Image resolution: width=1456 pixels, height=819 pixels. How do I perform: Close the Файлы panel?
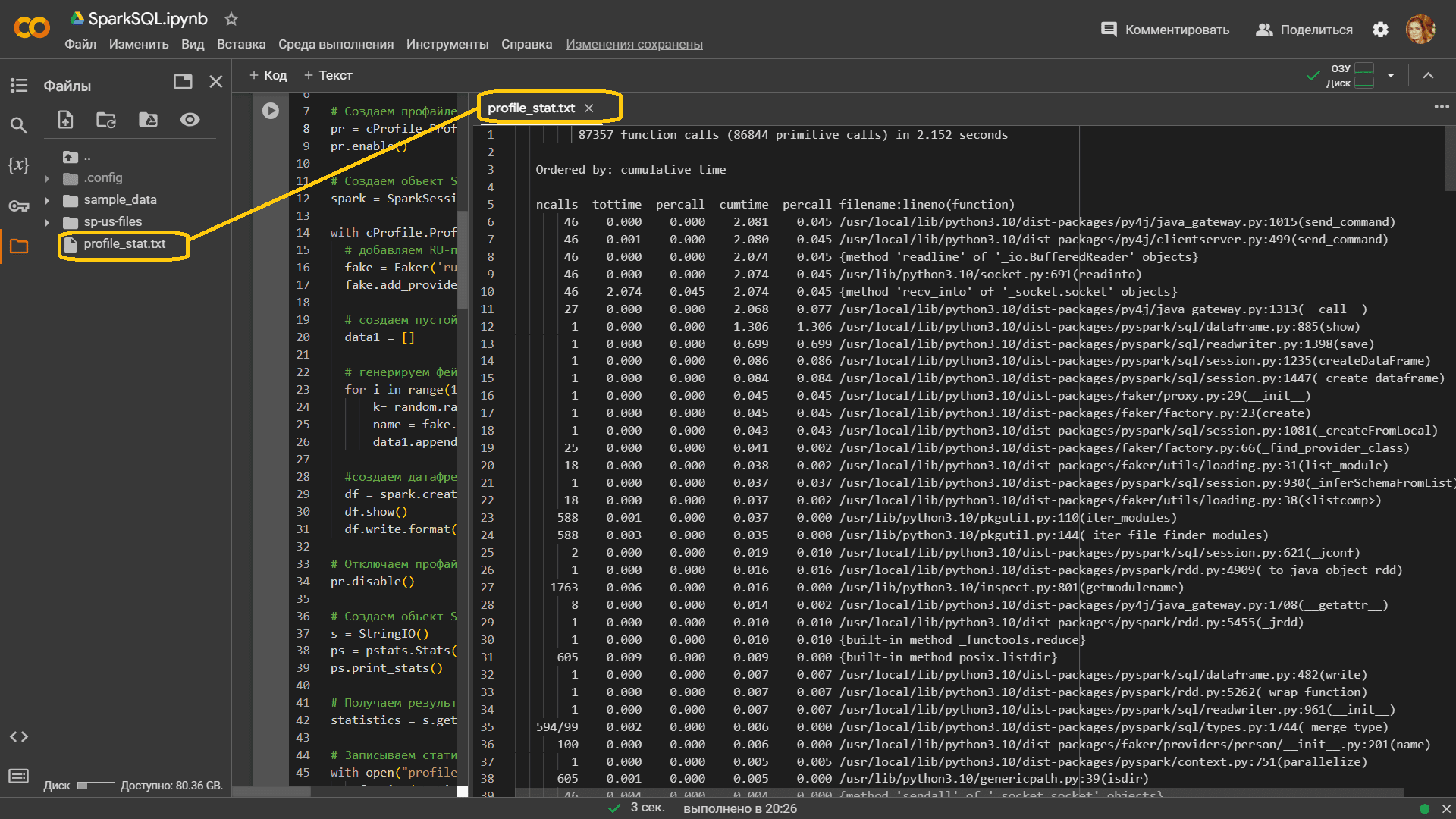216,81
